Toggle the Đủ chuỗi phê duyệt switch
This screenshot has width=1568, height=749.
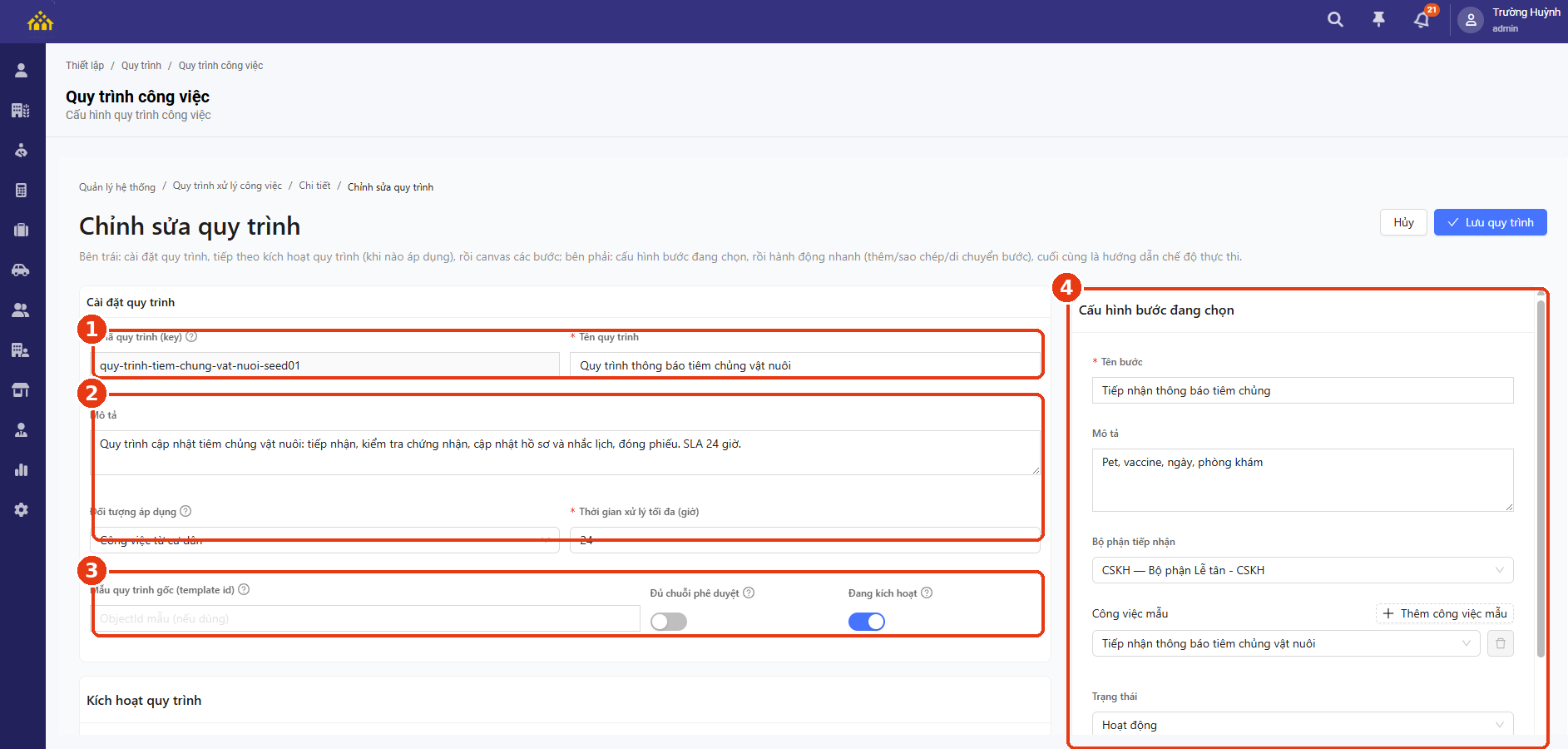(669, 622)
